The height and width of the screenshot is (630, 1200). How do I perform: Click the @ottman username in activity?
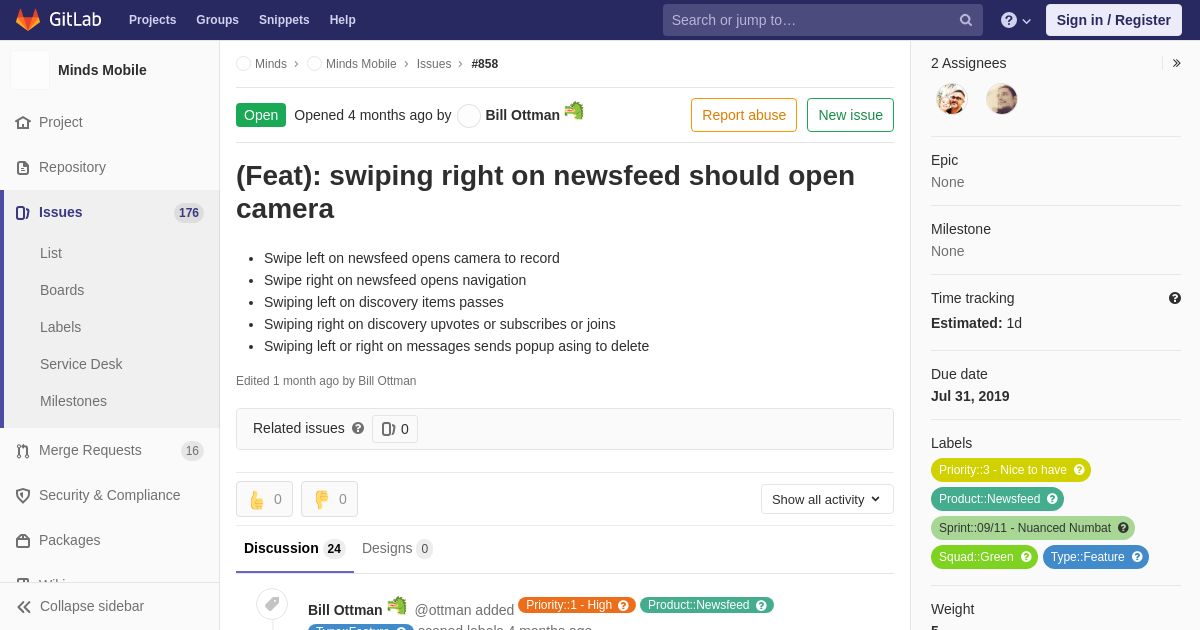443,610
